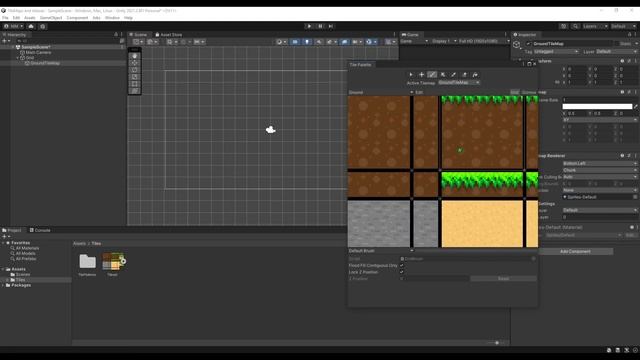Toggle 2D view mode in Scene toolbar
Image resolution: width=640 pixels, height=360 pixels.
(295, 42)
